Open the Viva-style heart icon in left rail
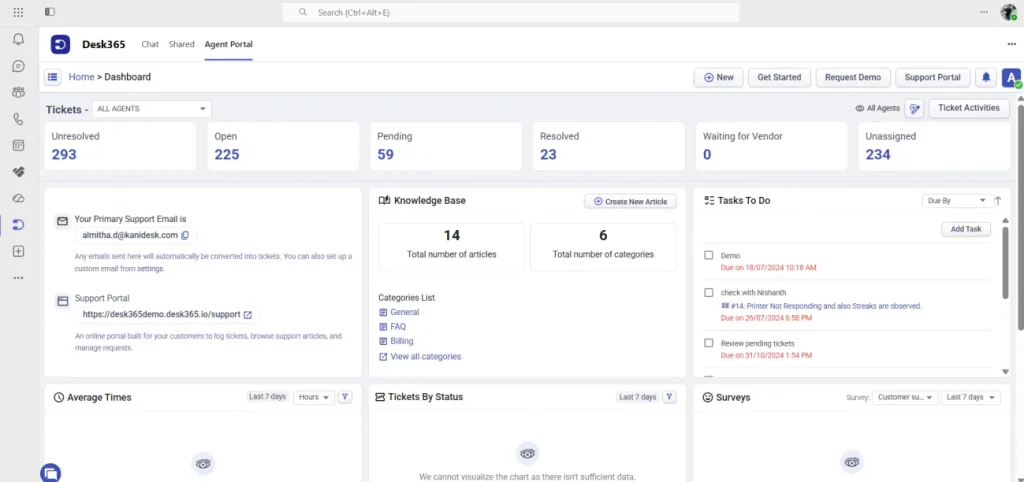The width and height of the screenshot is (1024, 482). (x=18, y=172)
